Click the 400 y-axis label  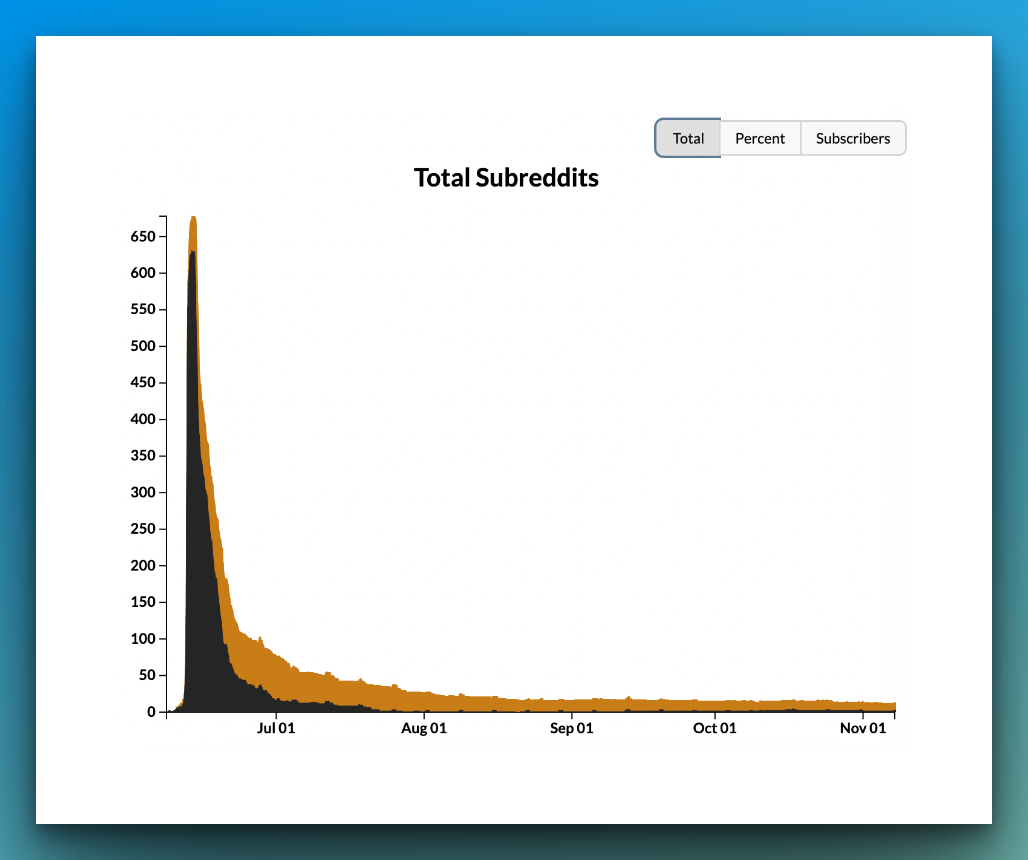[143, 419]
